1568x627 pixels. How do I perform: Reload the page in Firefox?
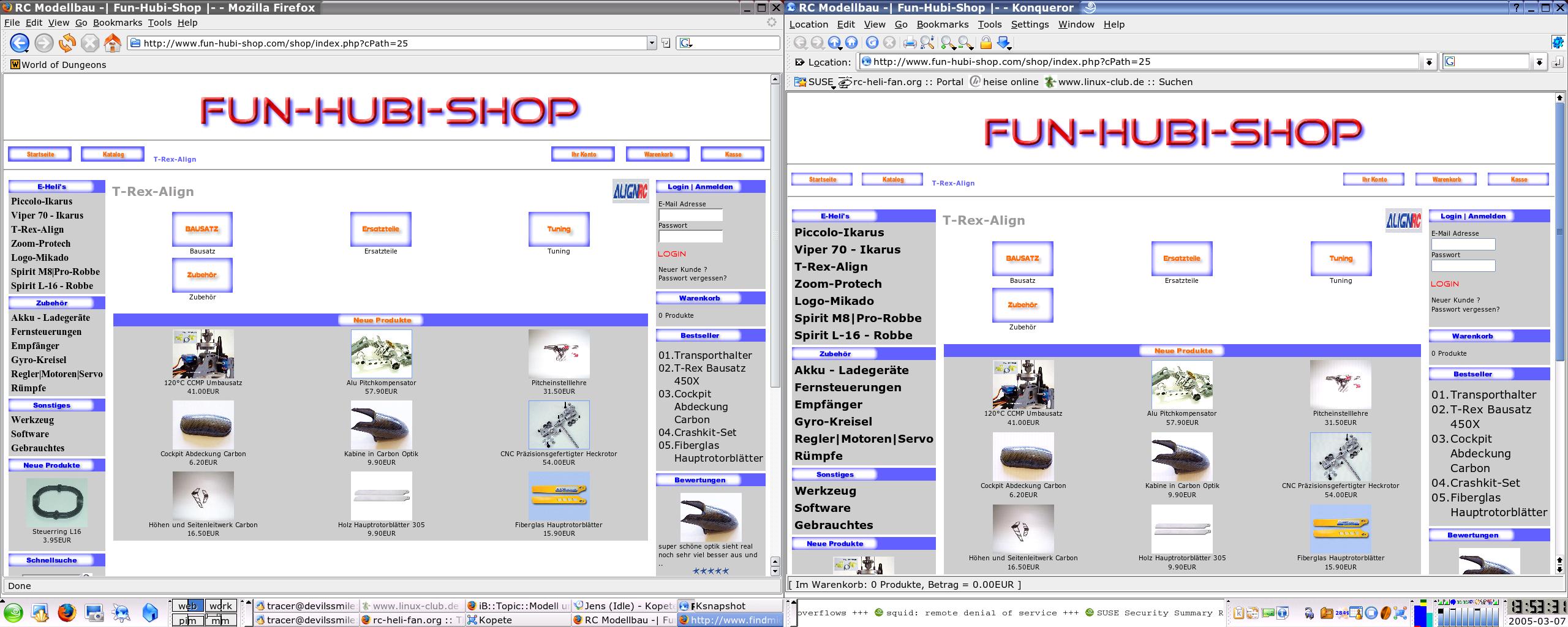pos(67,43)
